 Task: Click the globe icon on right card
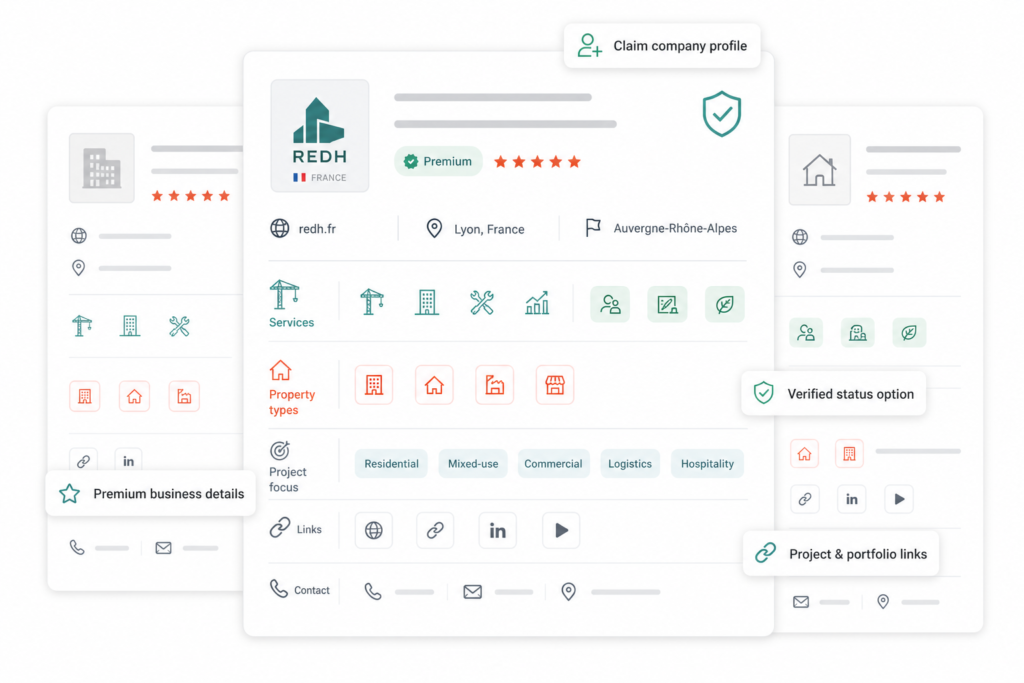[800, 236]
